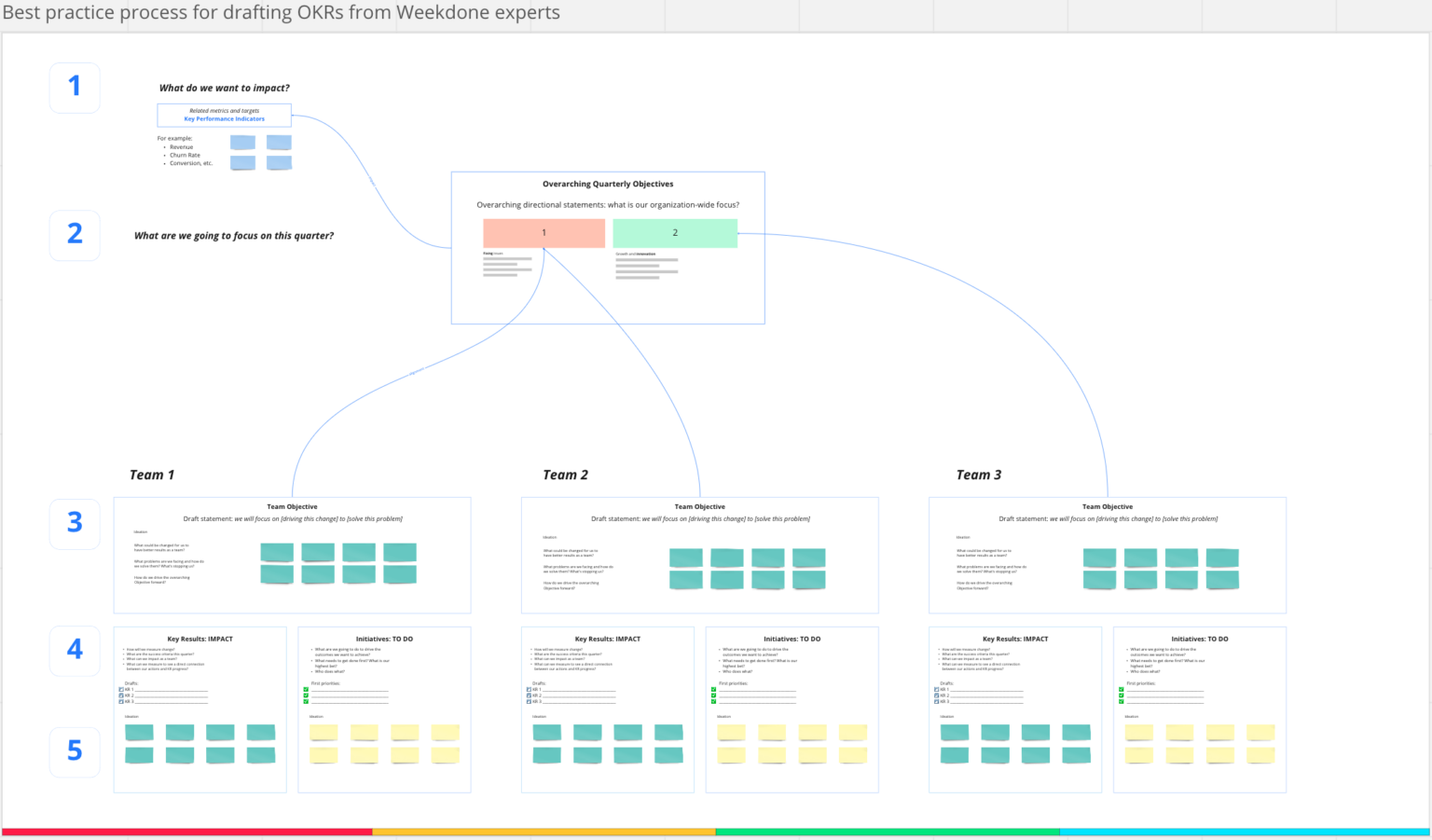Select the step 4 numbered badge
This screenshot has width=1432, height=840.
[74, 650]
